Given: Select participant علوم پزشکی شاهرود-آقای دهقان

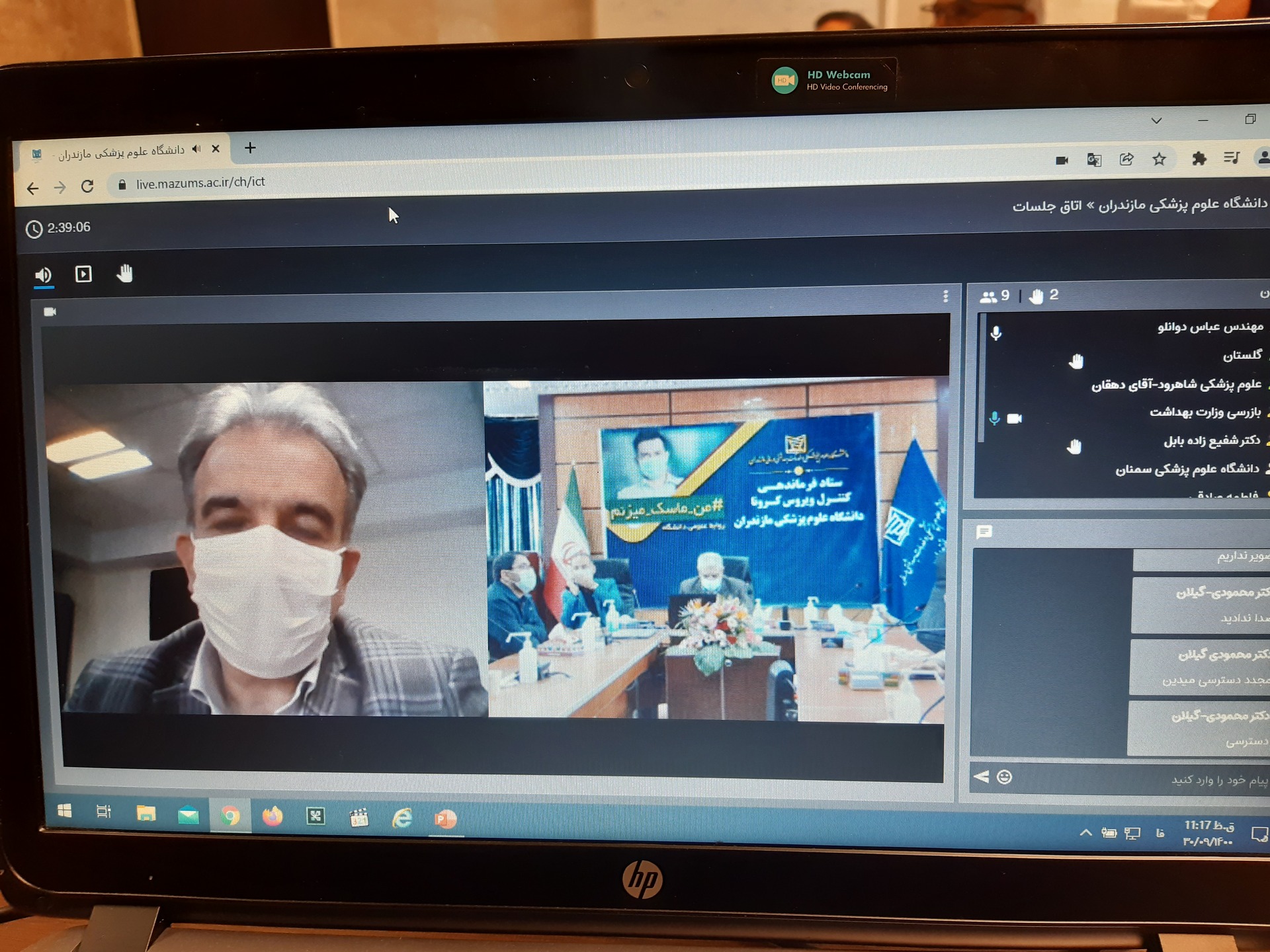Looking at the screenshot, I should pyautogui.click(x=1176, y=384).
